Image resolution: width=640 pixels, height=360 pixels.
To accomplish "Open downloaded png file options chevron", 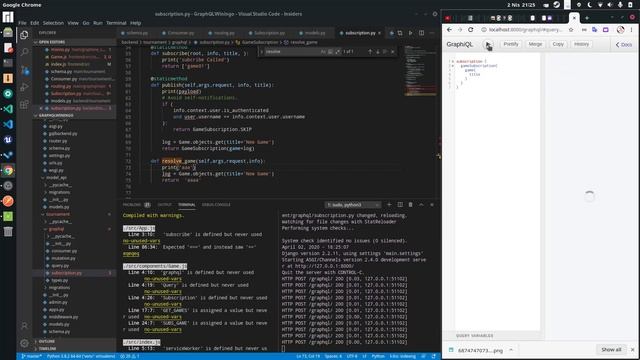I will click(x=511, y=350).
